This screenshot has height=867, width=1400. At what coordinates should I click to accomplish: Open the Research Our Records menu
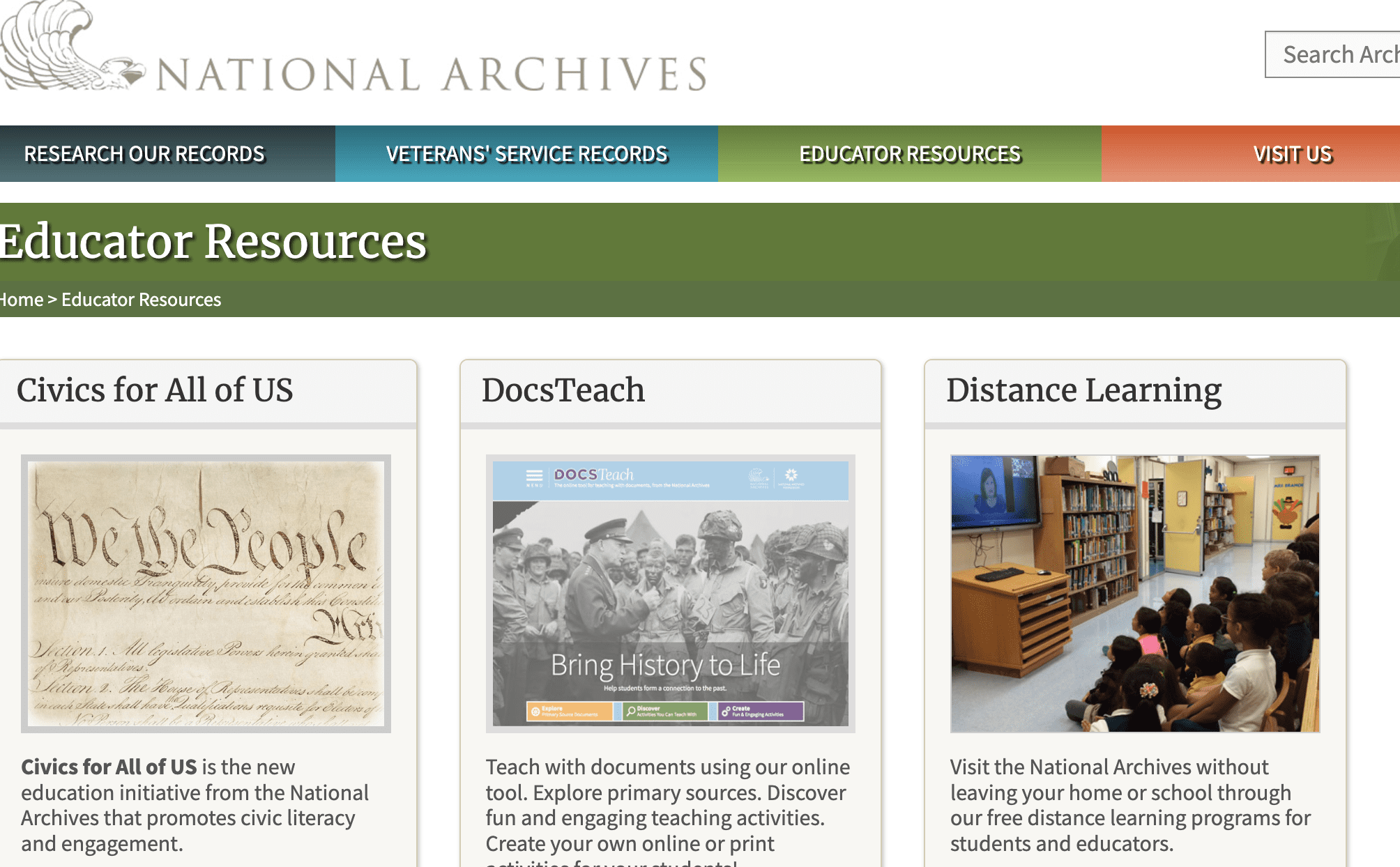coord(144,153)
